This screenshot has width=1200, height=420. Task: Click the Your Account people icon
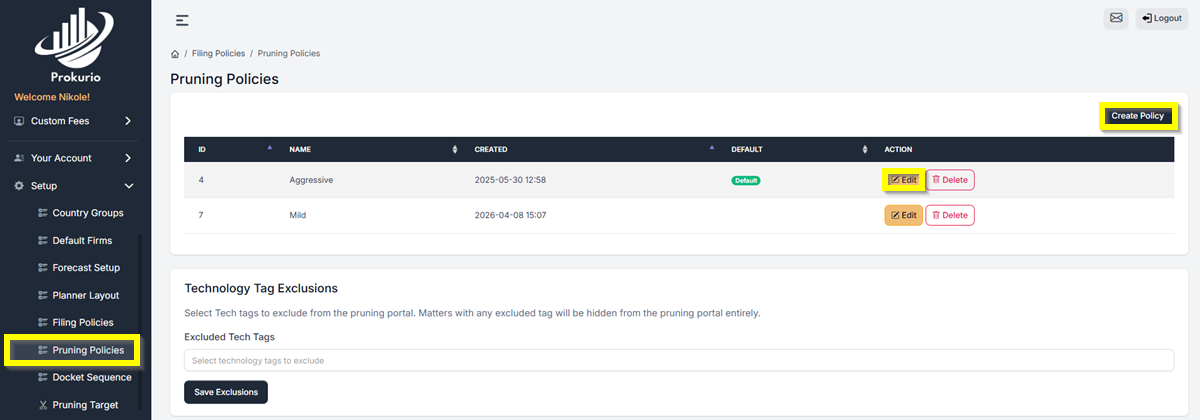19,158
